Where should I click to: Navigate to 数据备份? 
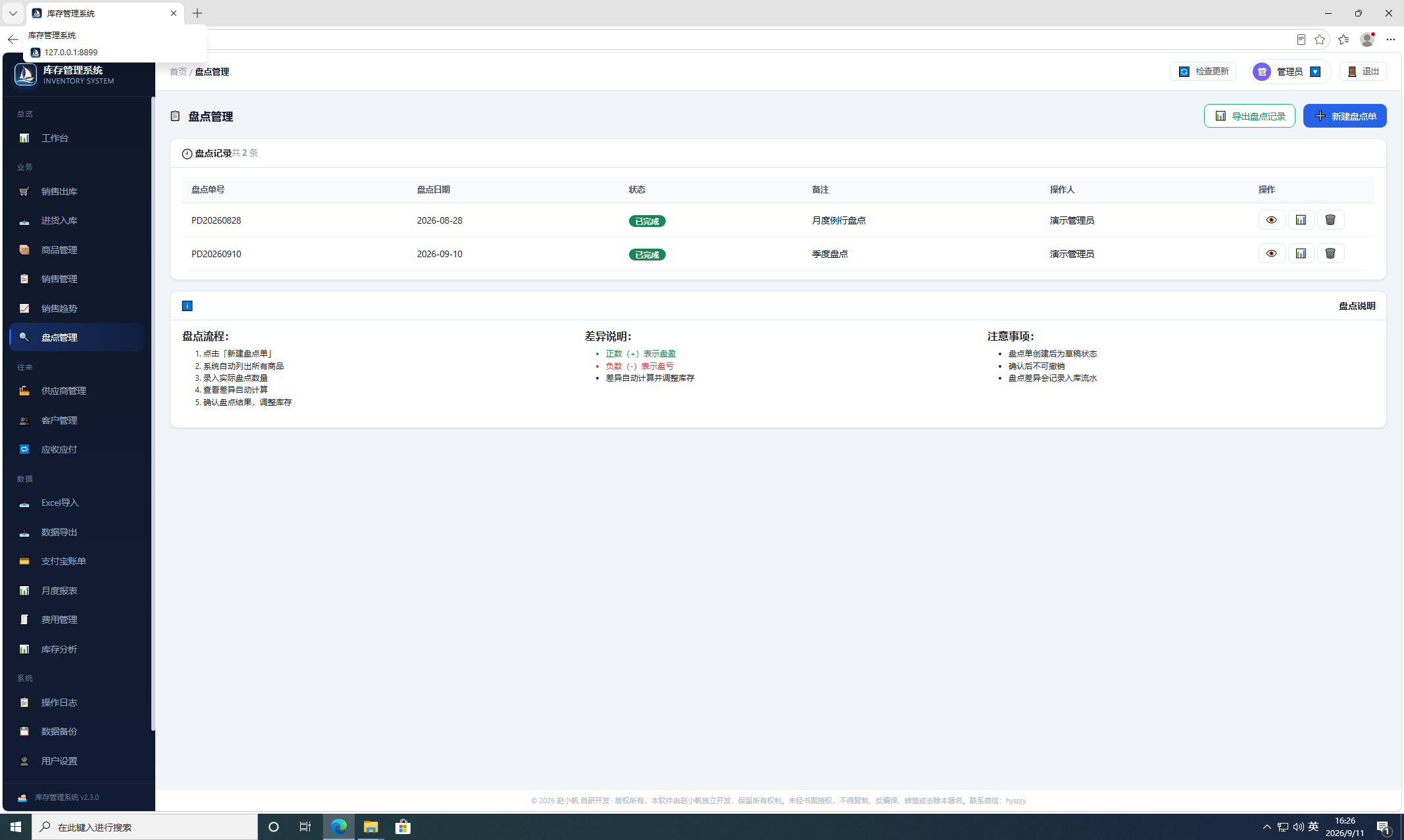point(77,731)
